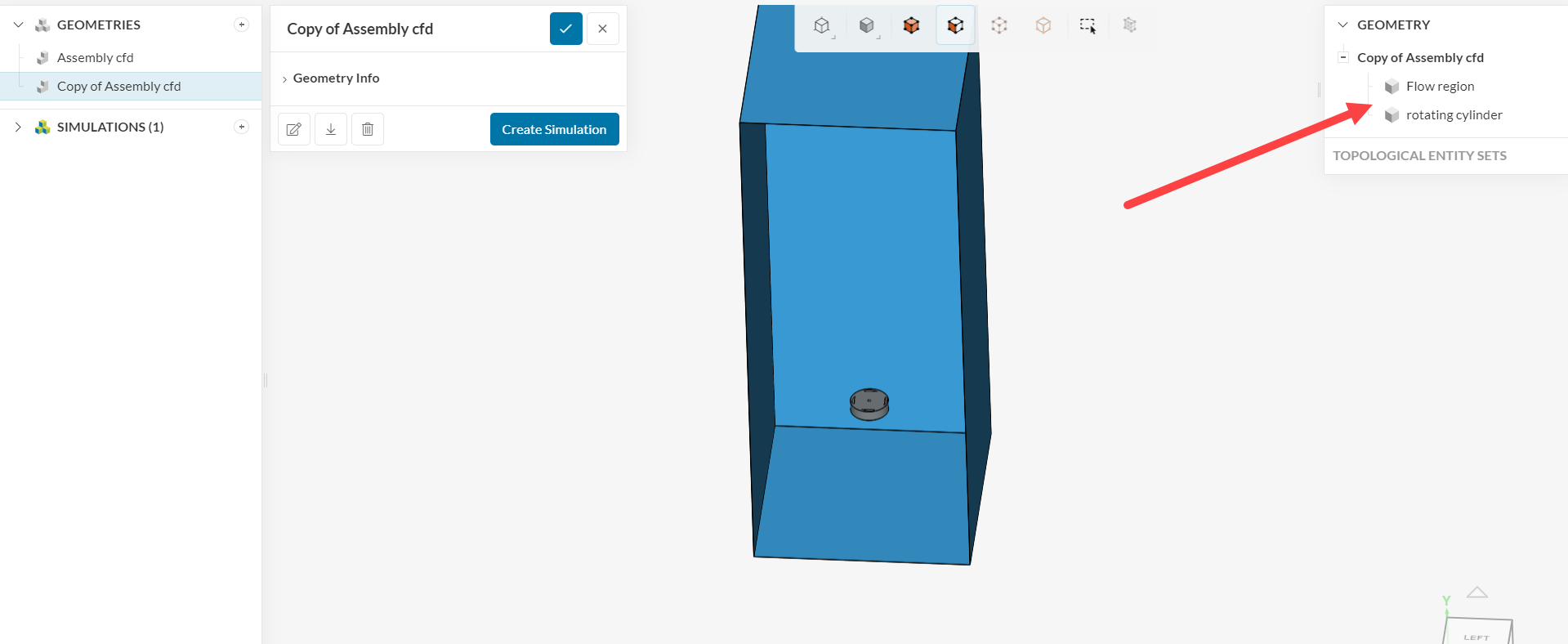Click the SIMULATIONS colored cubes icon
The height and width of the screenshot is (644, 1568).
click(x=42, y=127)
